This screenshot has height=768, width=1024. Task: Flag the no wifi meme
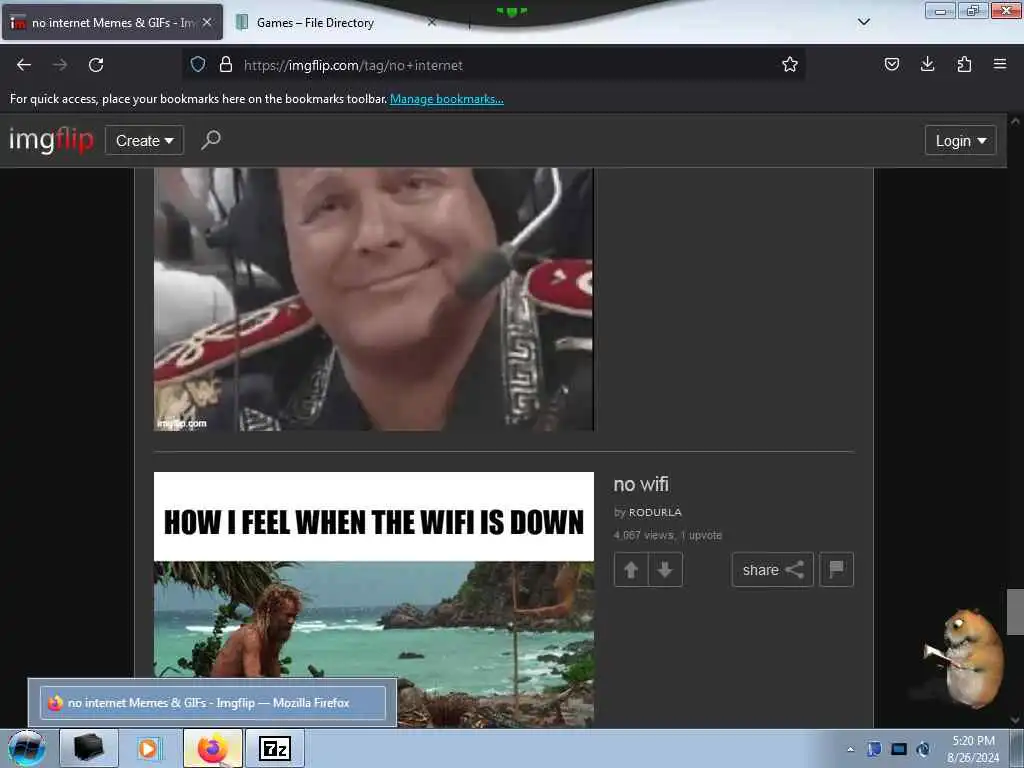(837, 569)
